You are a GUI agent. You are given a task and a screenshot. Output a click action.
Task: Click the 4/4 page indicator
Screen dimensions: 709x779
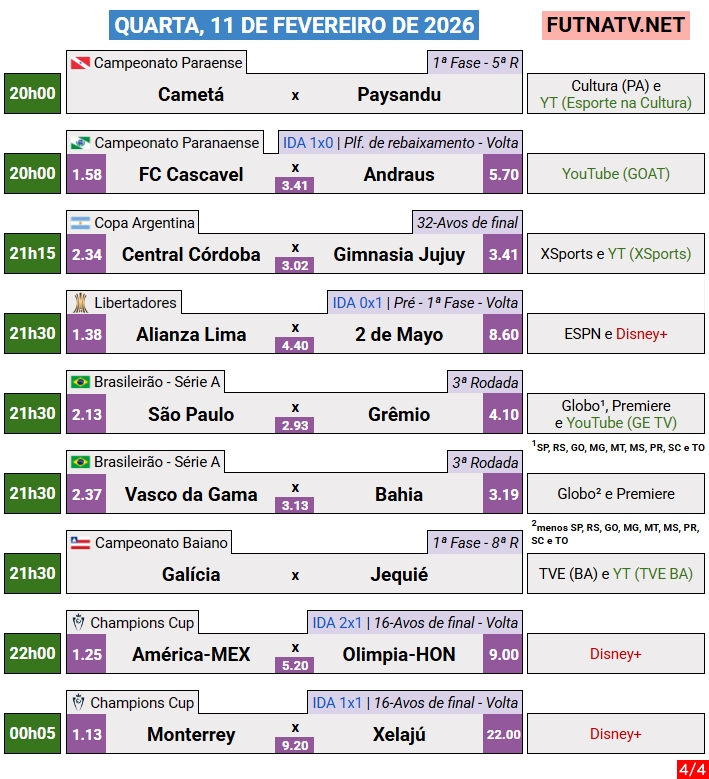pos(691,769)
